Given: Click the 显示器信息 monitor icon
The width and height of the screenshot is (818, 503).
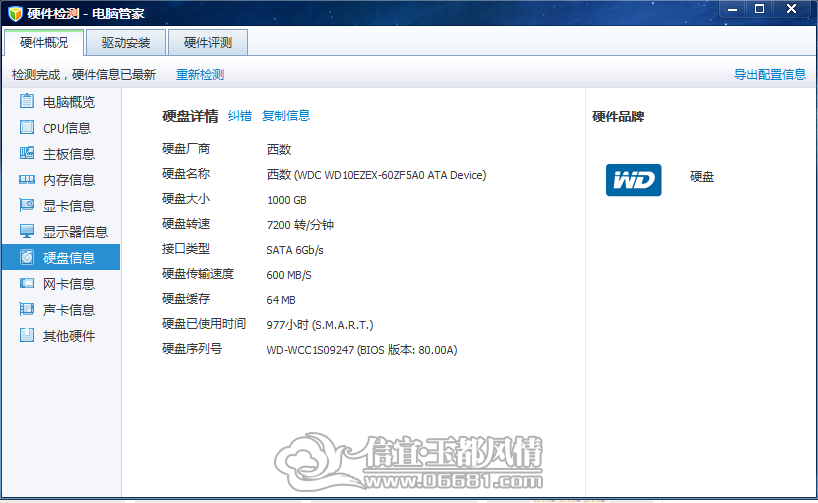Looking at the screenshot, I should (x=27, y=231).
